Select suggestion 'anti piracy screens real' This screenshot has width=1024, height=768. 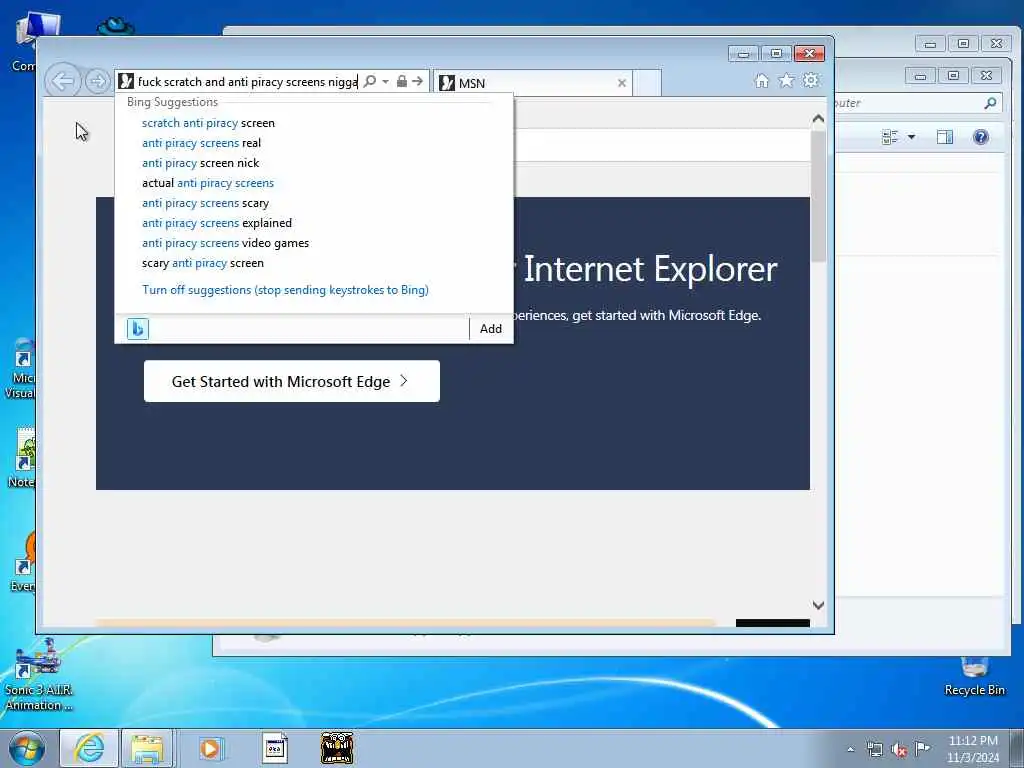point(201,143)
